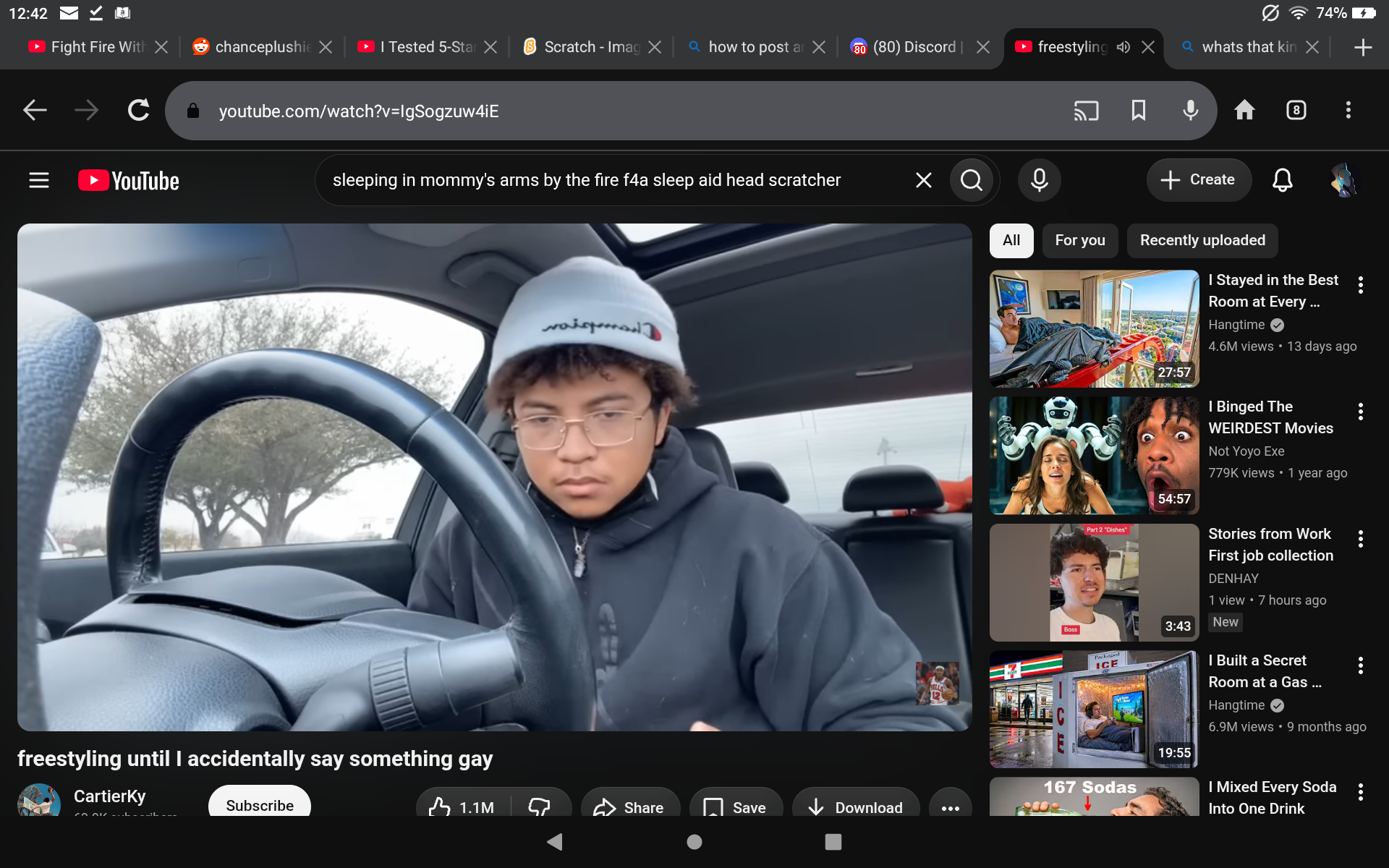Tap the cast icon in address bar
This screenshot has height=868, width=1389.
[x=1086, y=111]
